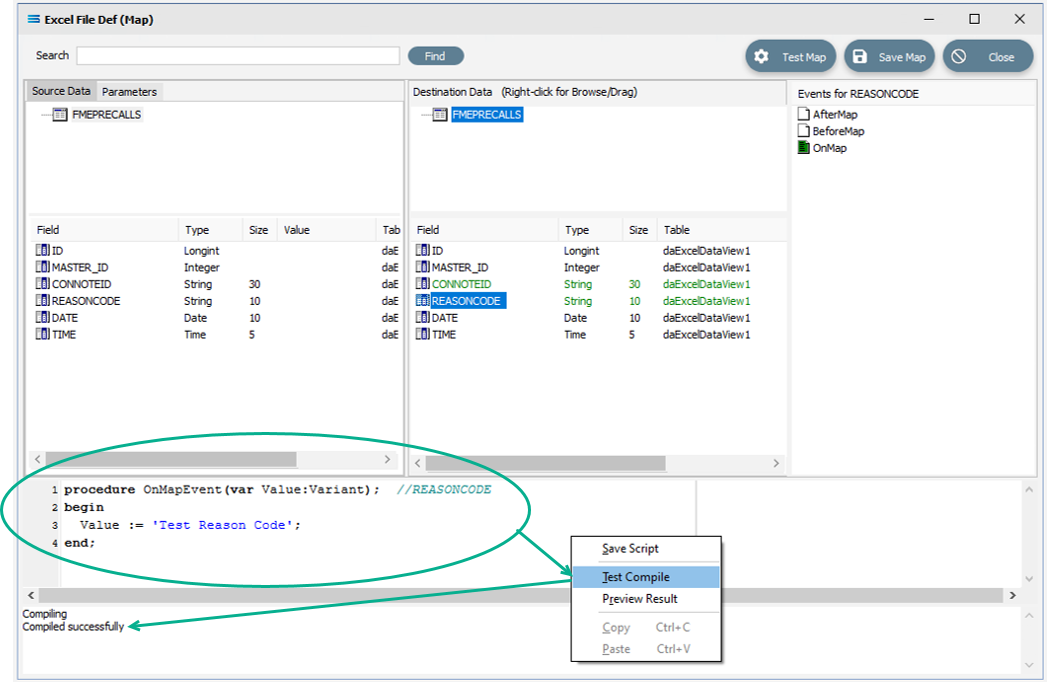Switch to the Source Data tab
1047x682 pixels.
coord(61,91)
